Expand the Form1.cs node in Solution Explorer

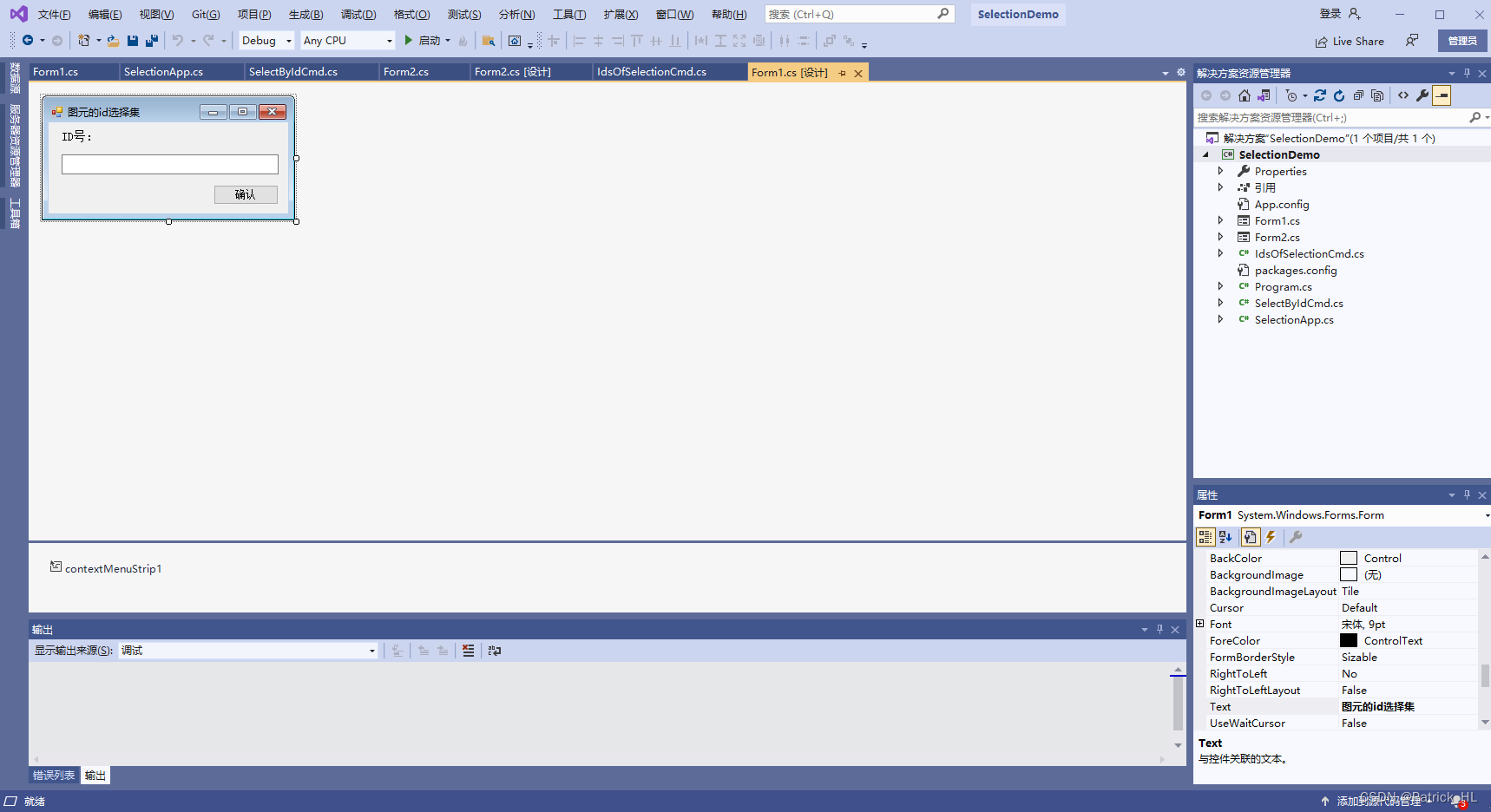(1220, 221)
